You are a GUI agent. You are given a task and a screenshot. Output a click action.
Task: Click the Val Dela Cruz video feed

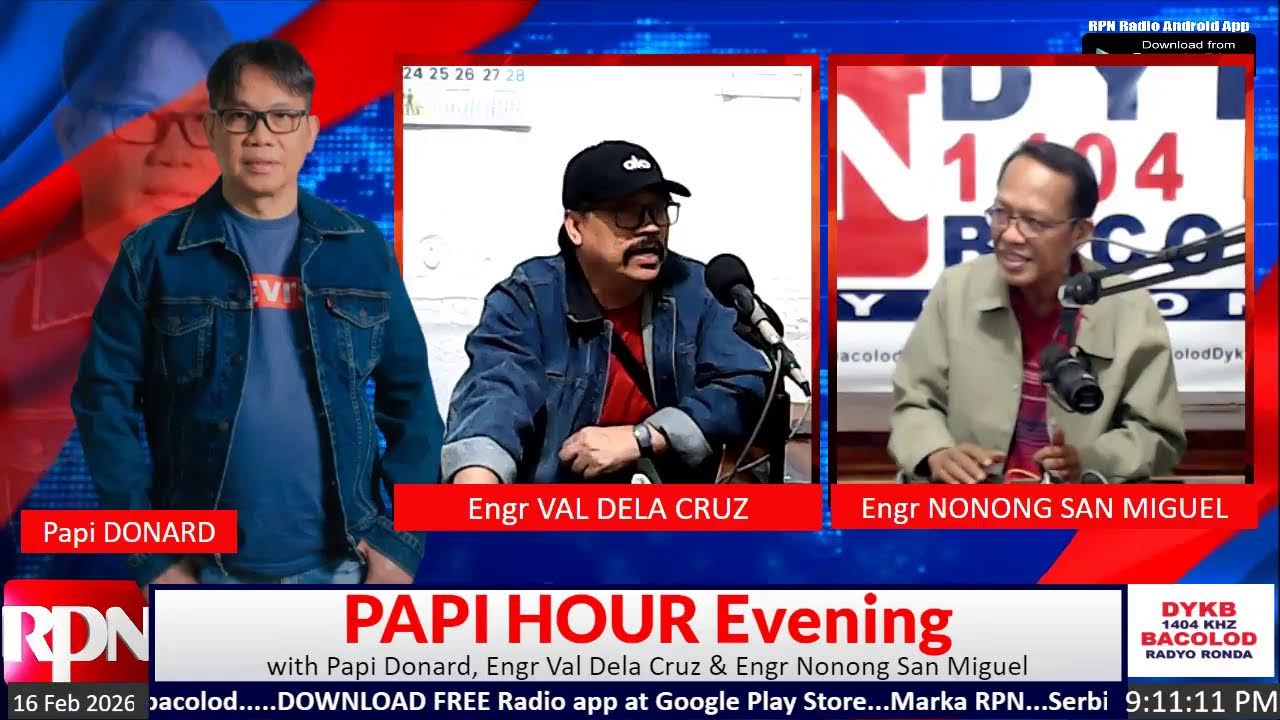[x=607, y=274]
